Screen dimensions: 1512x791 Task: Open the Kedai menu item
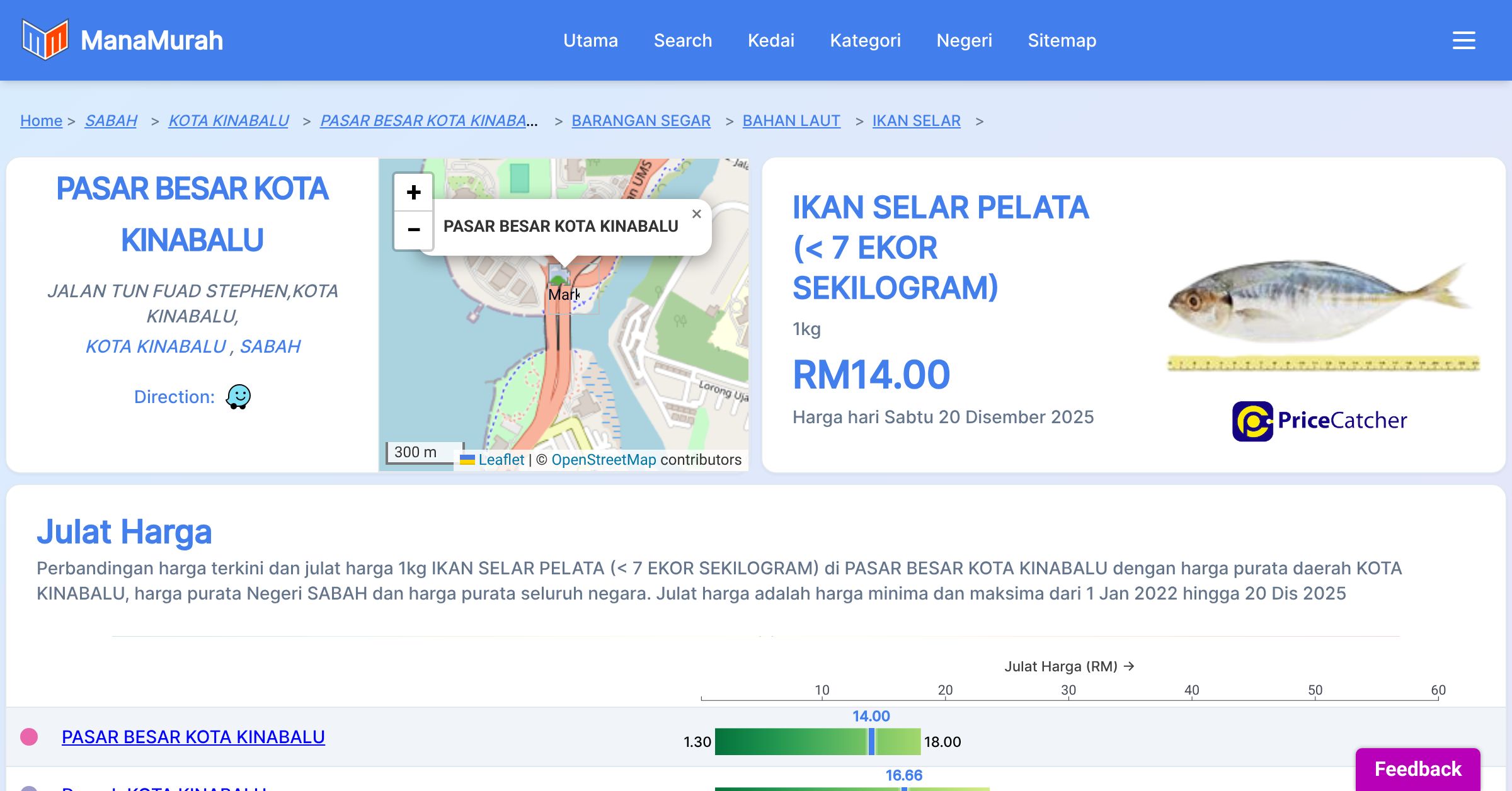coord(770,40)
